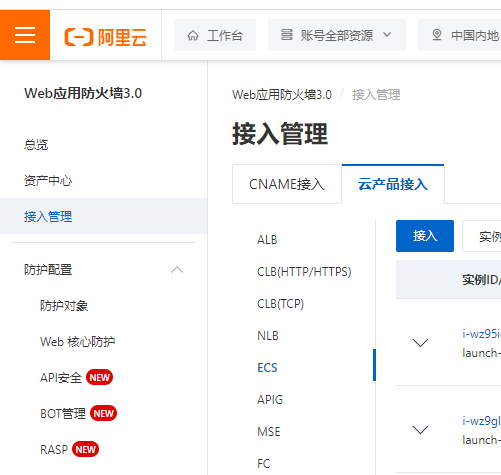Open the orange hamburger menu
Image resolution: width=501 pixels, height=475 pixels.
pyautogui.click(x=25, y=35)
